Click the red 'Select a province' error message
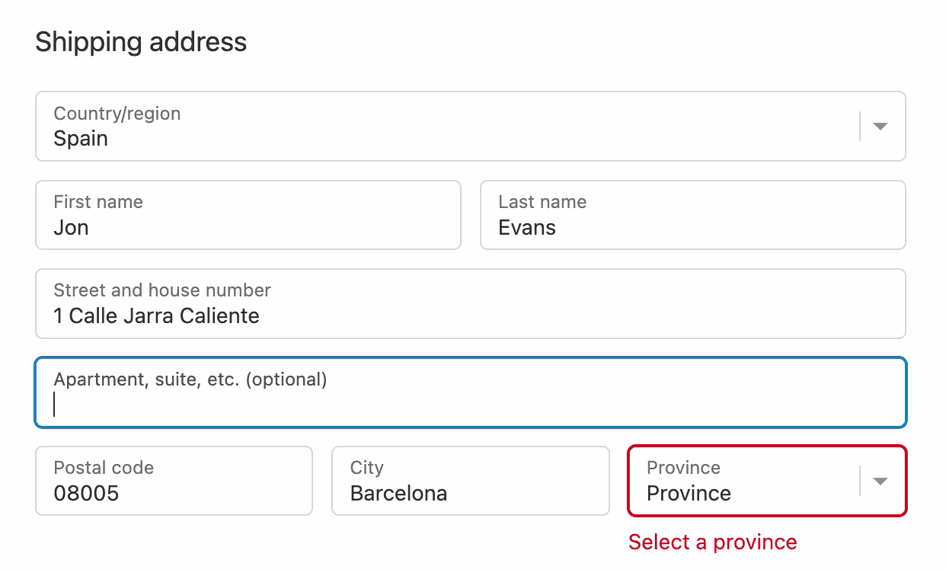 [713, 542]
